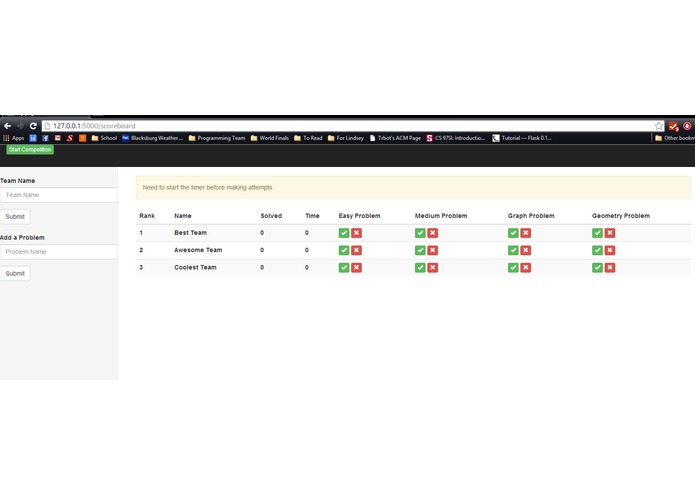Screen dimensions: 695x494
Task: Open the Blacksburg Weather bookmark
Action: coord(152,138)
